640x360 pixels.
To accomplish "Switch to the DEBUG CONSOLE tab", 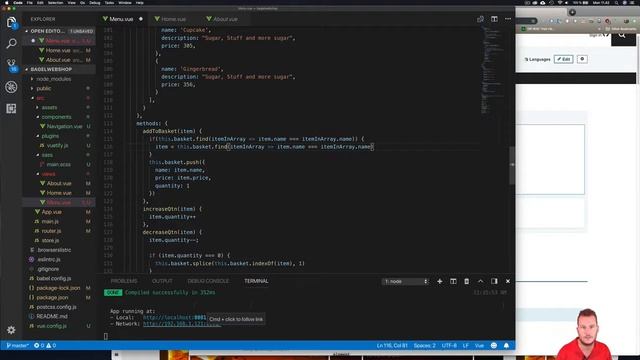I will point(208,281).
